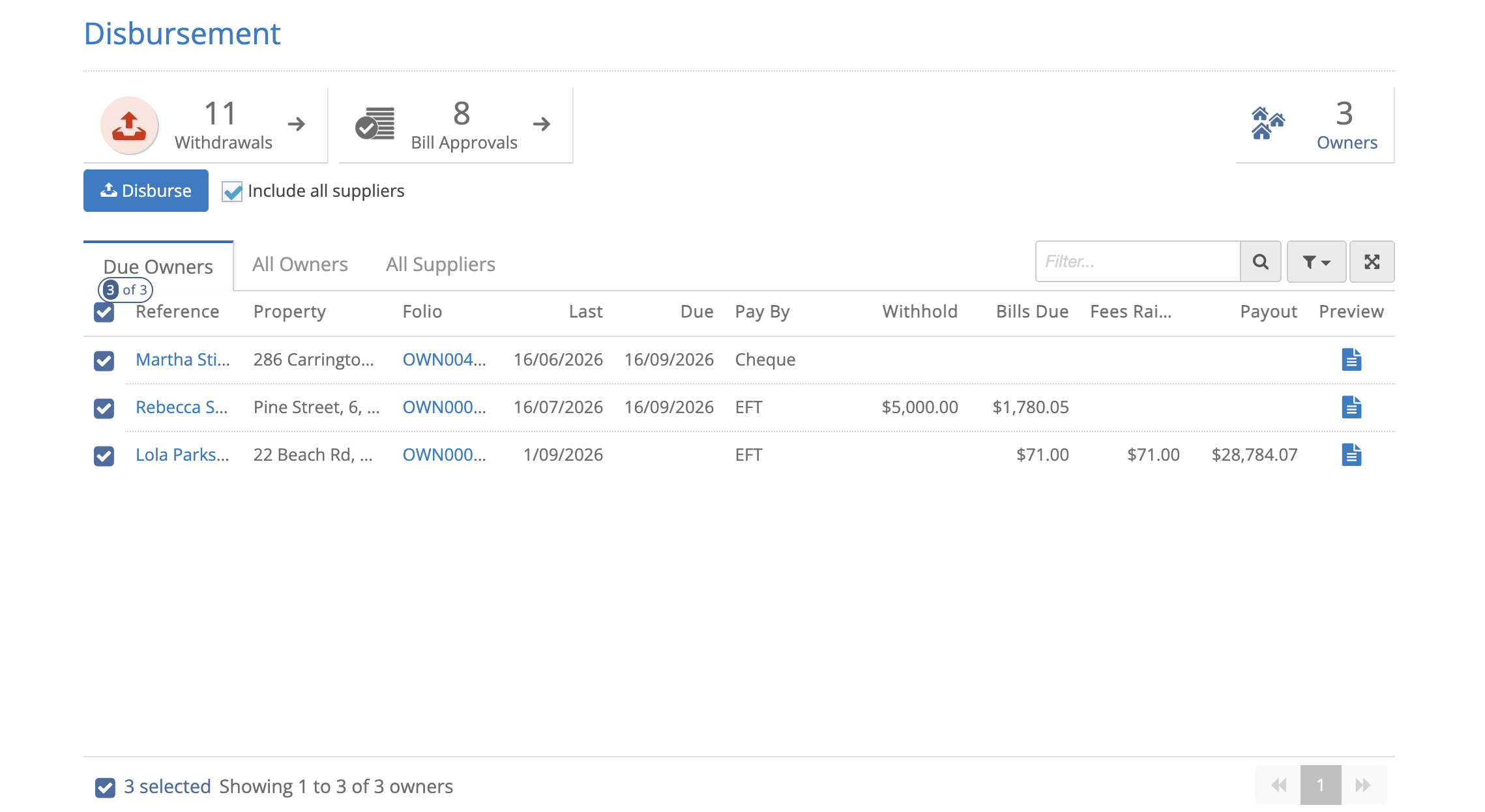Click the 3 selected link in footer
The height and width of the screenshot is (812, 1485).
(168, 787)
